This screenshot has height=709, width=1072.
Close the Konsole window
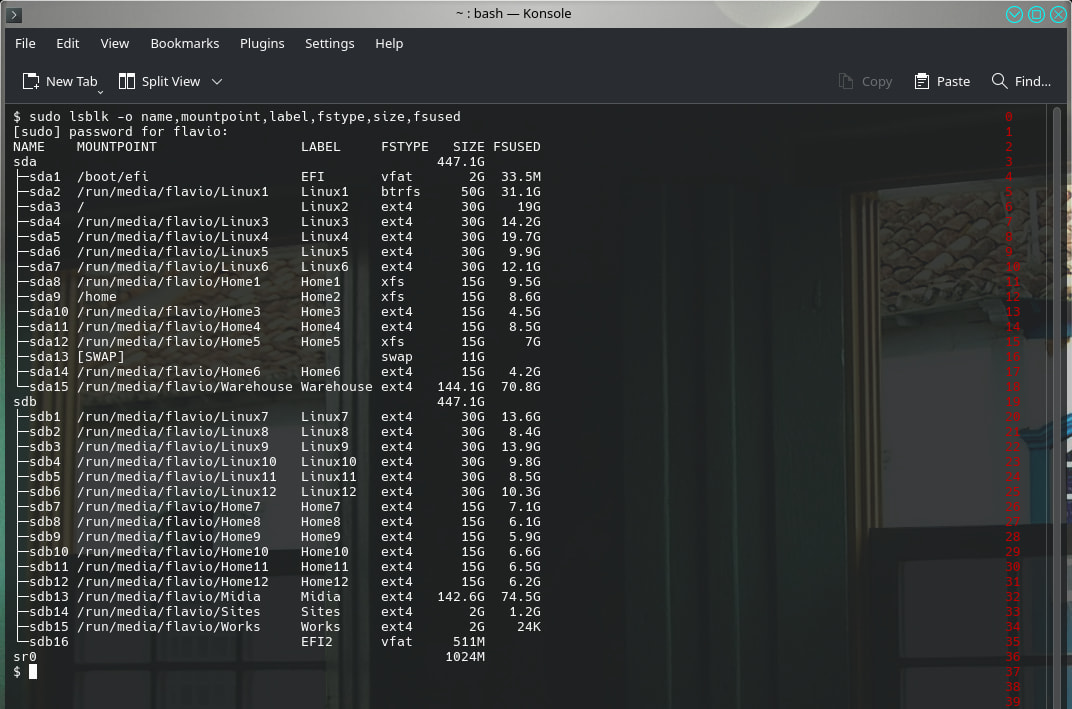(x=1058, y=14)
